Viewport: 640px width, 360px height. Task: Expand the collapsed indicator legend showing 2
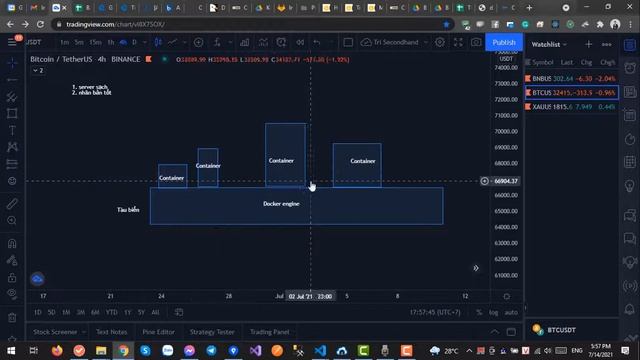tap(38, 71)
